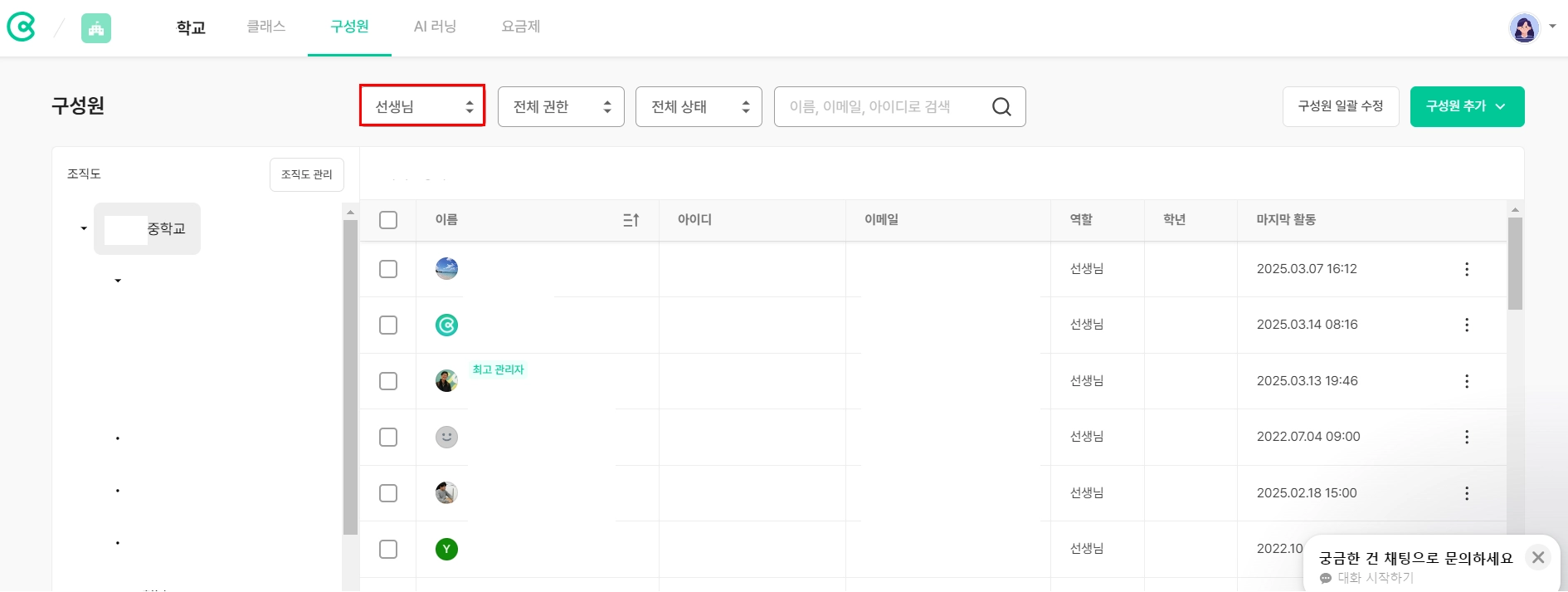Open the 선생님 role filter dropdown
This screenshot has height=592, width=1568.
422,106
